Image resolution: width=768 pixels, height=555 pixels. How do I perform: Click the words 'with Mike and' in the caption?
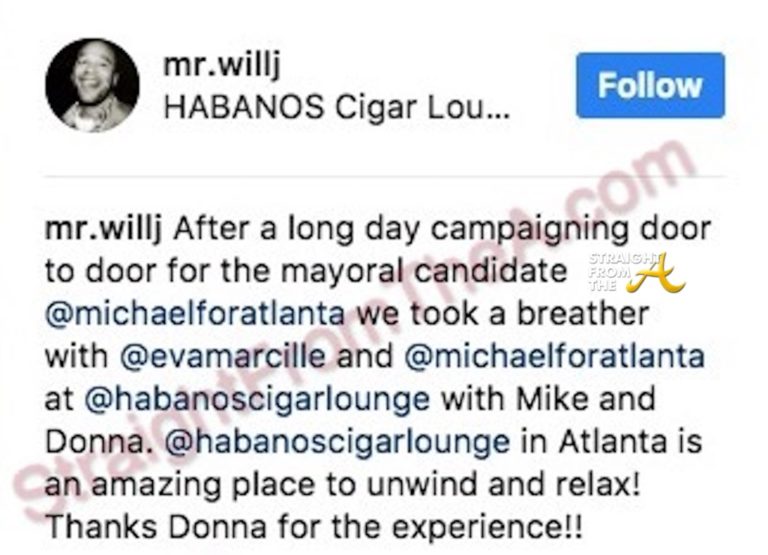tap(549, 399)
